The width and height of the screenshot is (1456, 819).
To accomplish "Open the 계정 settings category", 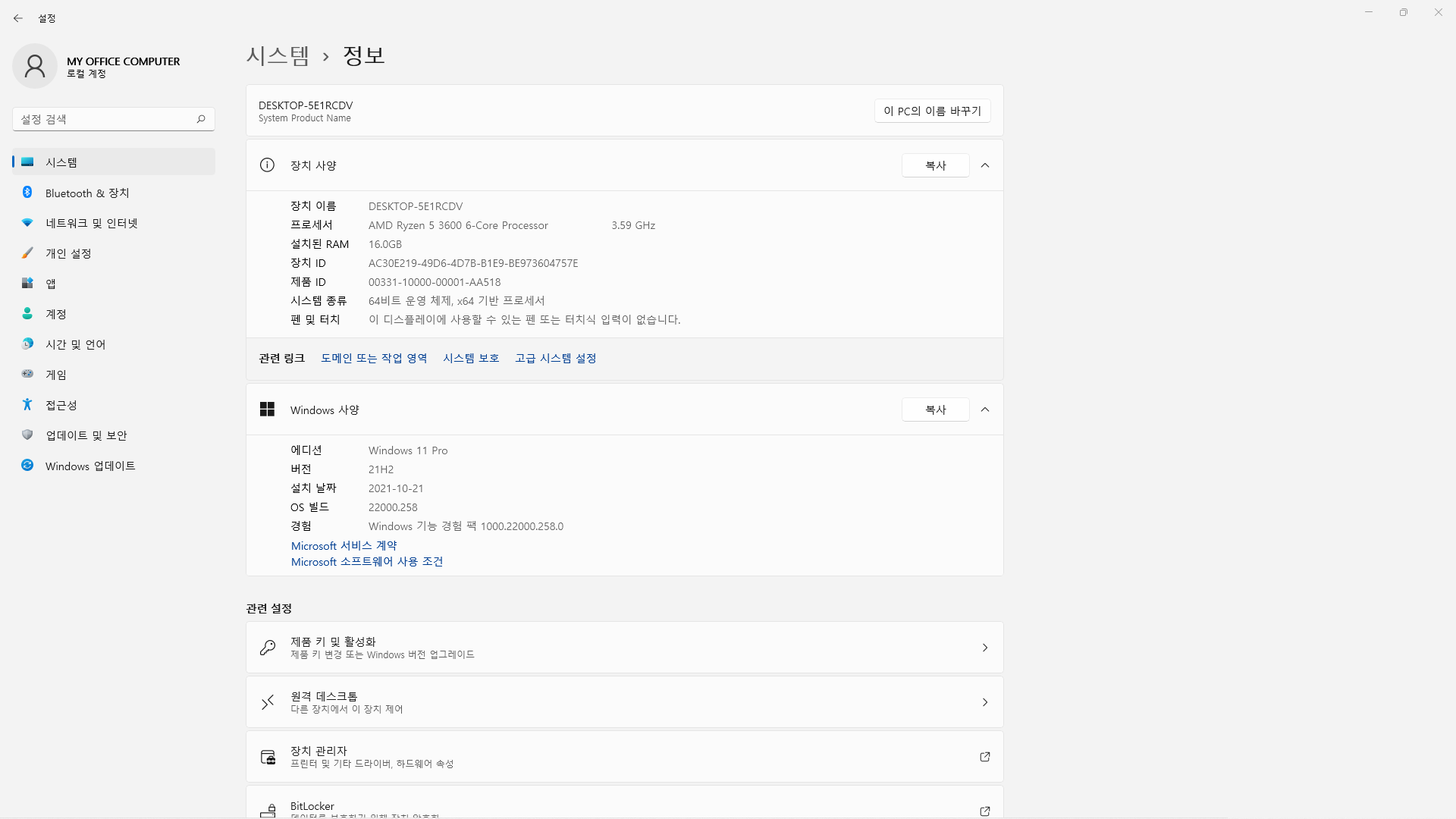I will pos(114,314).
